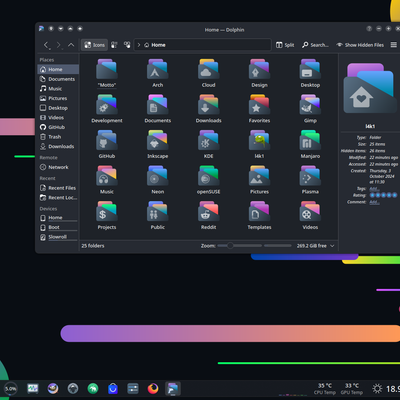Switch to Compact view mode
Viewport: 400px width, 400px height.
tap(114, 45)
